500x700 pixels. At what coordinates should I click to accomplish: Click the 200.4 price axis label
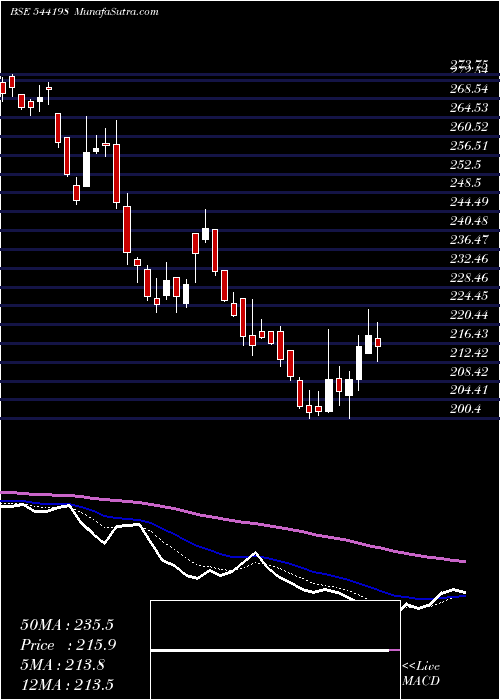[467, 409]
